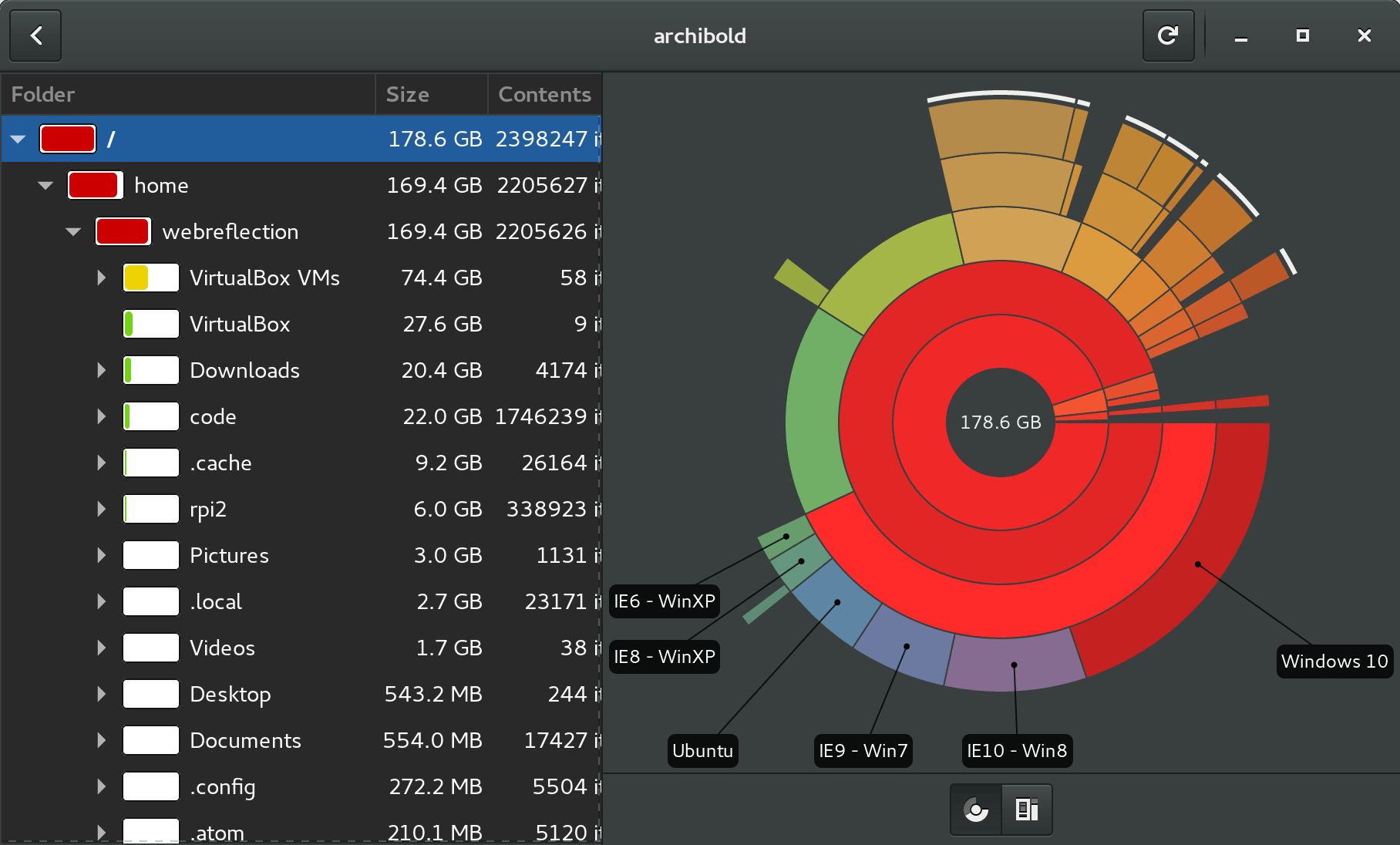Click the red folder icon beside root "/"
The width and height of the screenshot is (1400, 845).
67,139
